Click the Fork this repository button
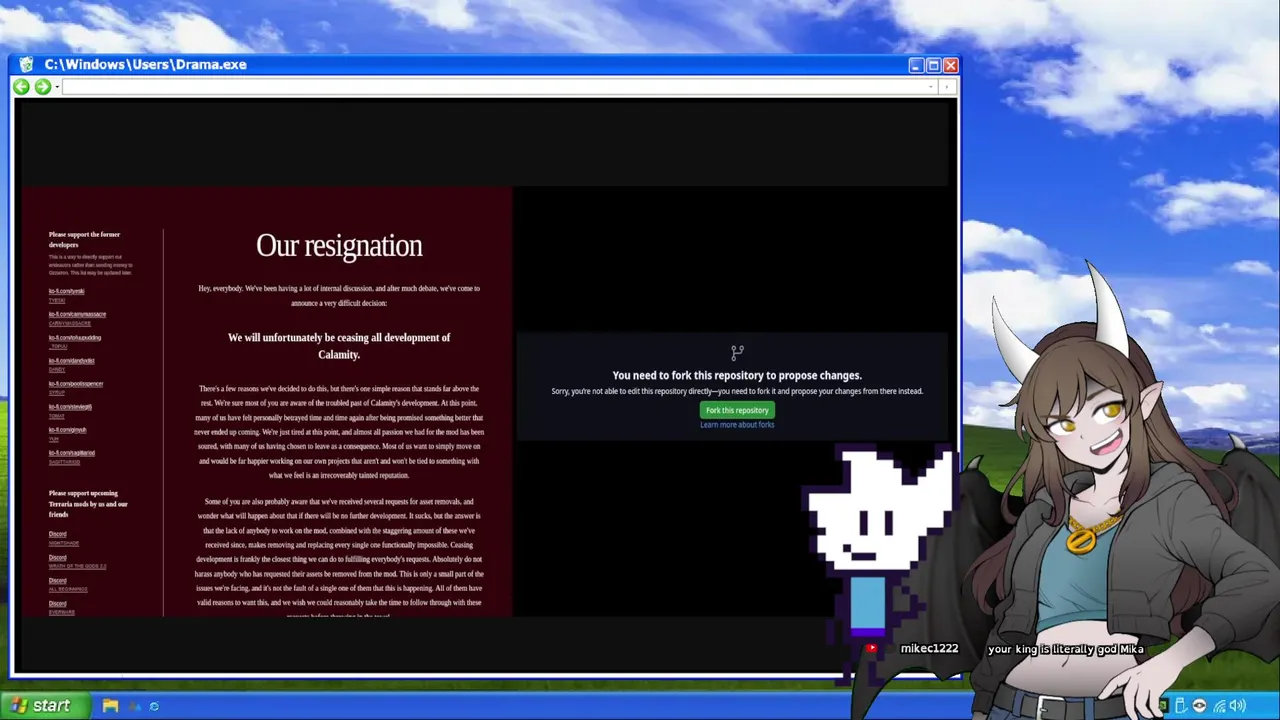This screenshot has height=720, width=1280. (737, 410)
